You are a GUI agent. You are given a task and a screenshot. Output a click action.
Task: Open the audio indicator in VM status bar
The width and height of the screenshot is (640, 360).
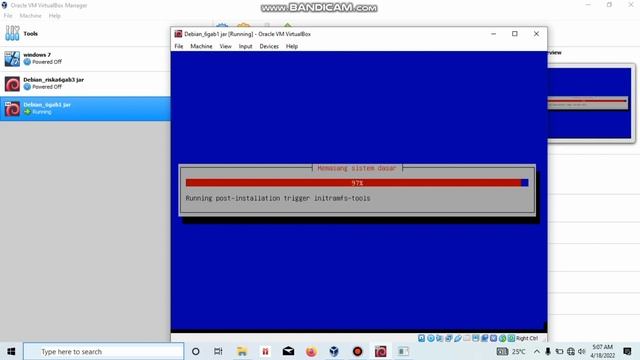[440, 338]
